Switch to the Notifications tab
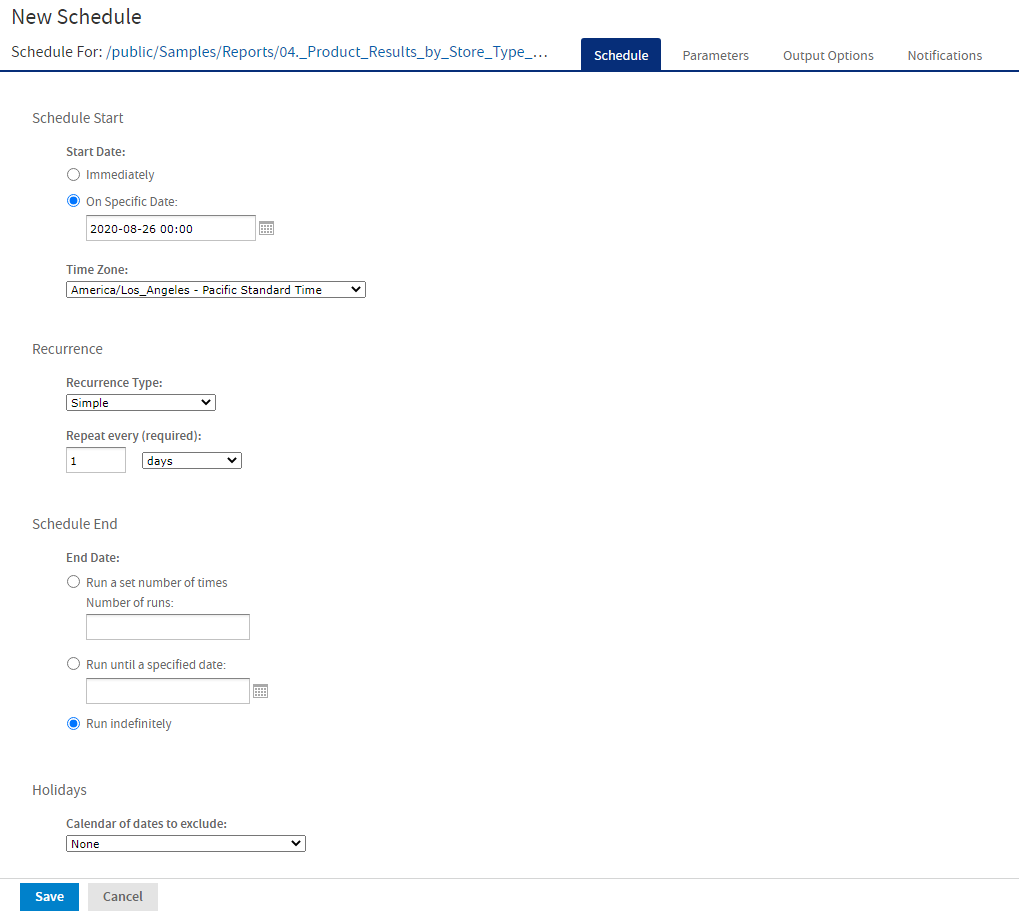Image resolution: width=1019 pixels, height=914 pixels. click(x=944, y=55)
